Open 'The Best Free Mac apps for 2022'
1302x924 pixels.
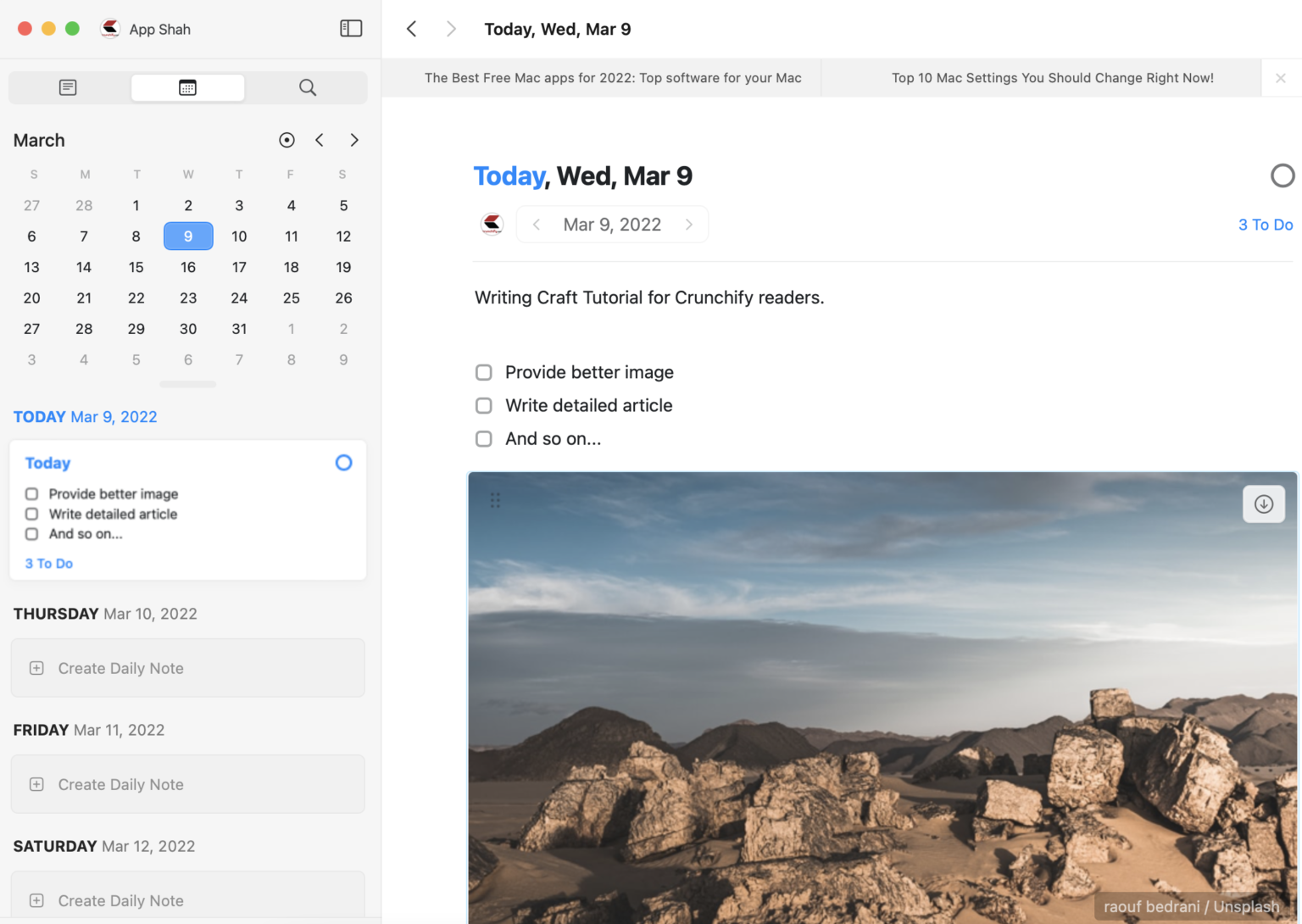[613, 77]
